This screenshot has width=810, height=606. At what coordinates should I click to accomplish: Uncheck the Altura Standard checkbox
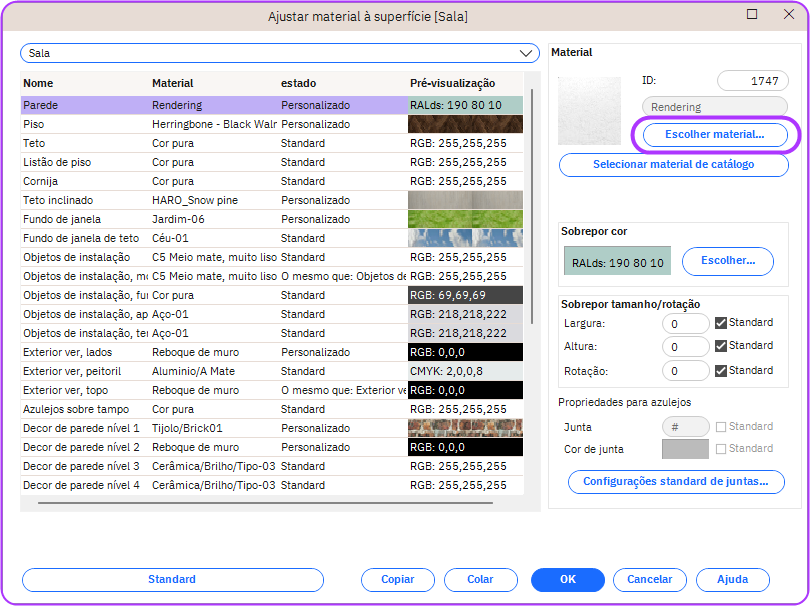tap(721, 346)
